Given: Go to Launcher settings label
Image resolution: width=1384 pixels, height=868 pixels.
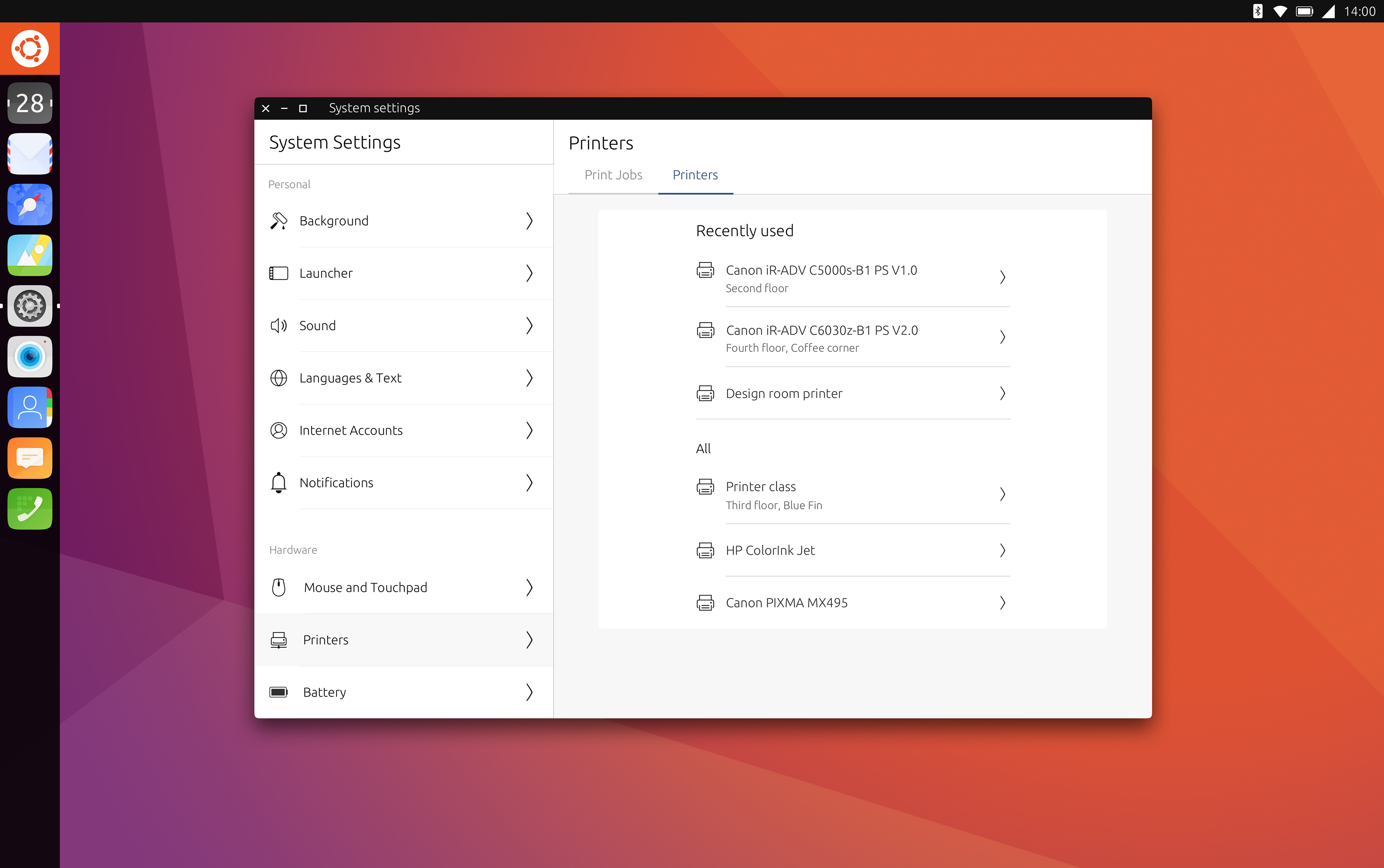Looking at the screenshot, I should click(x=325, y=273).
